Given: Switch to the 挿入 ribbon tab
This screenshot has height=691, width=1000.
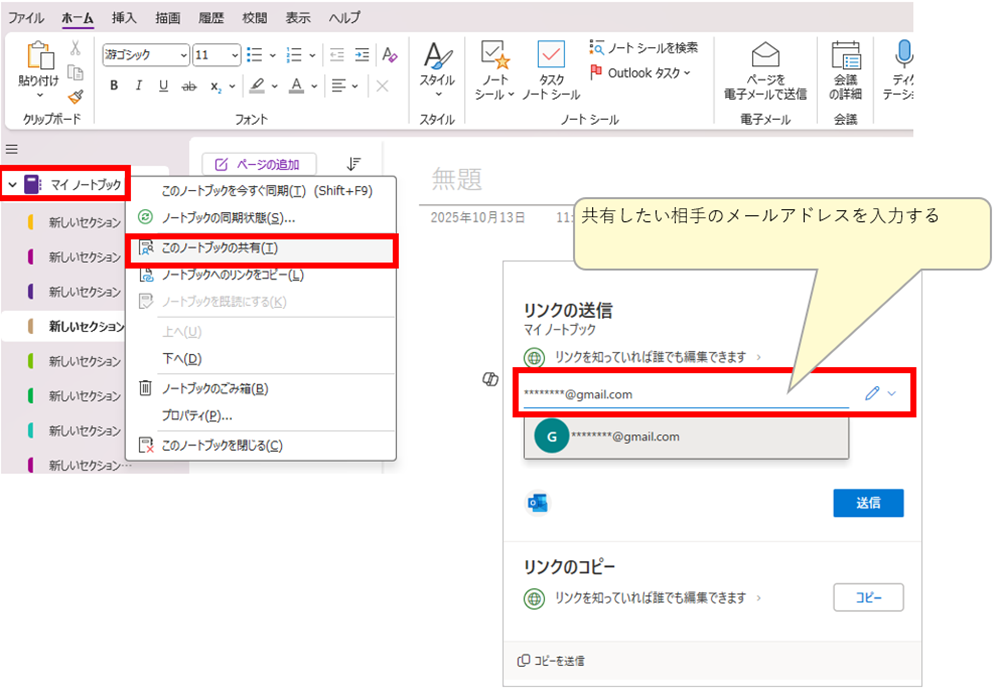Looking at the screenshot, I should tap(124, 18).
